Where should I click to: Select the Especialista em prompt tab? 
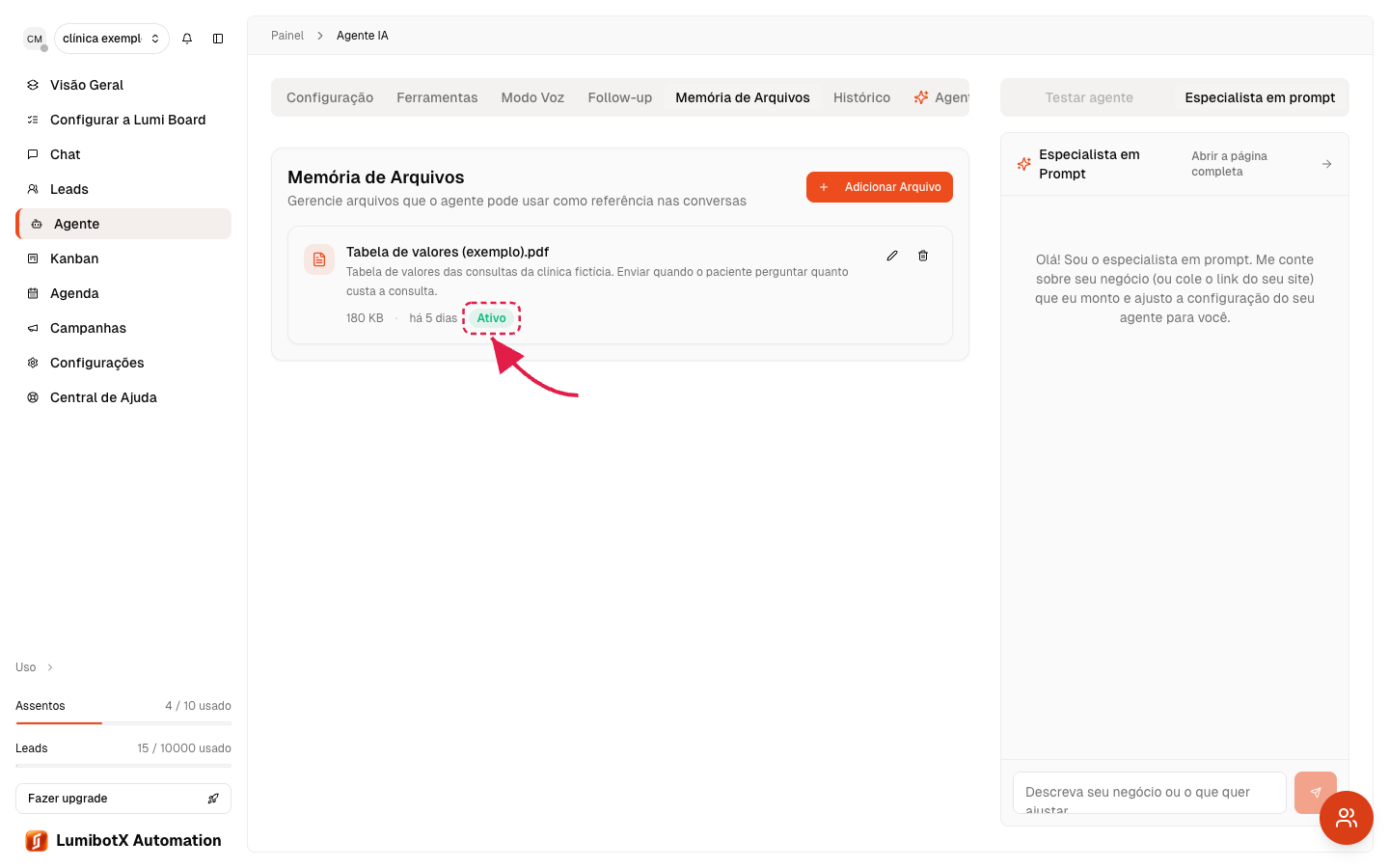click(x=1260, y=97)
